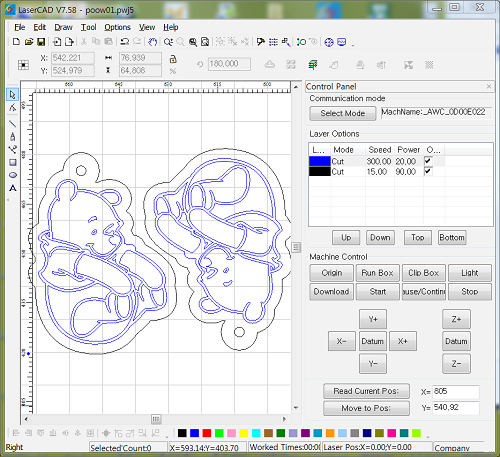Click the blue monitor toolbar icon
Image resolution: width=500 pixels, height=457 pixels.
click(342, 42)
